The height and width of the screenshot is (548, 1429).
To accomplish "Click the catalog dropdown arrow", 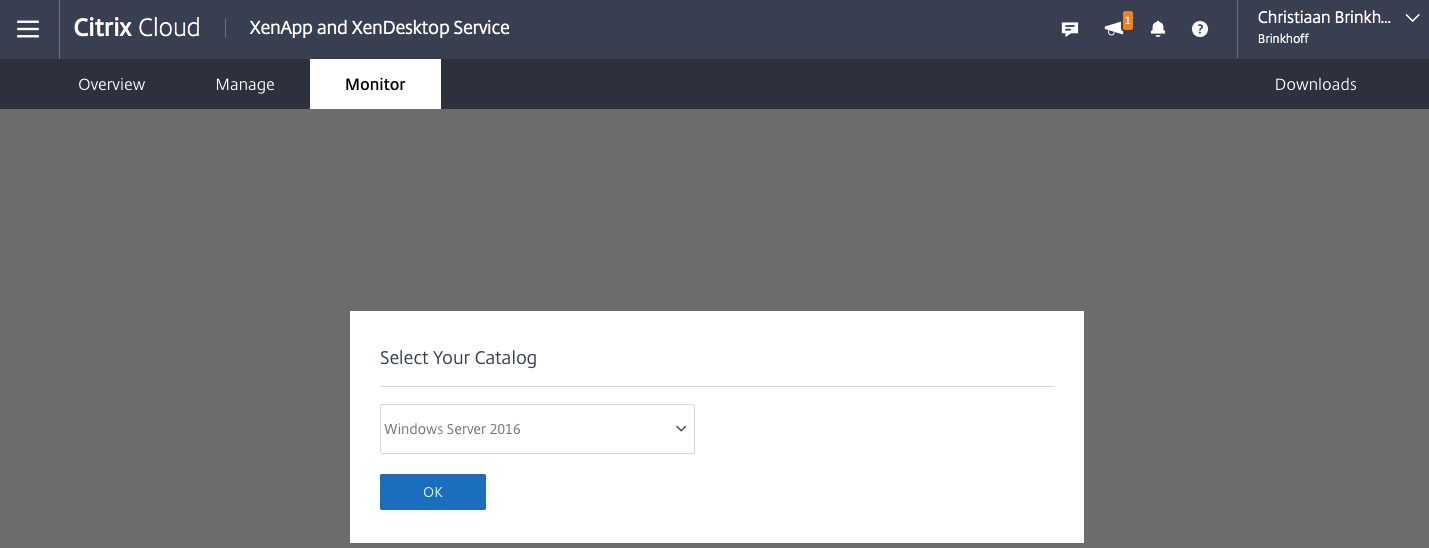I will [680, 429].
